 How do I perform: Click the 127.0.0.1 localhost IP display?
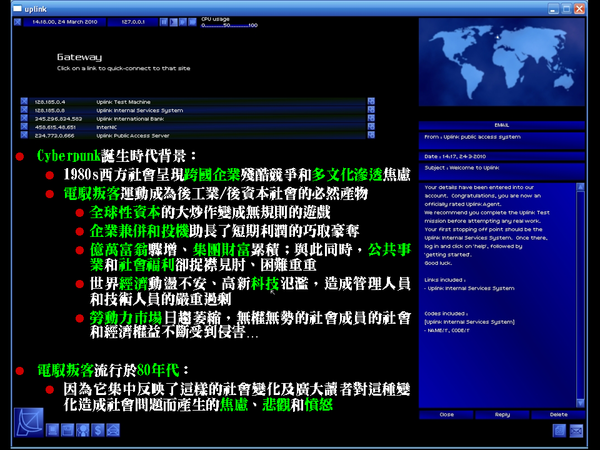pos(133,22)
